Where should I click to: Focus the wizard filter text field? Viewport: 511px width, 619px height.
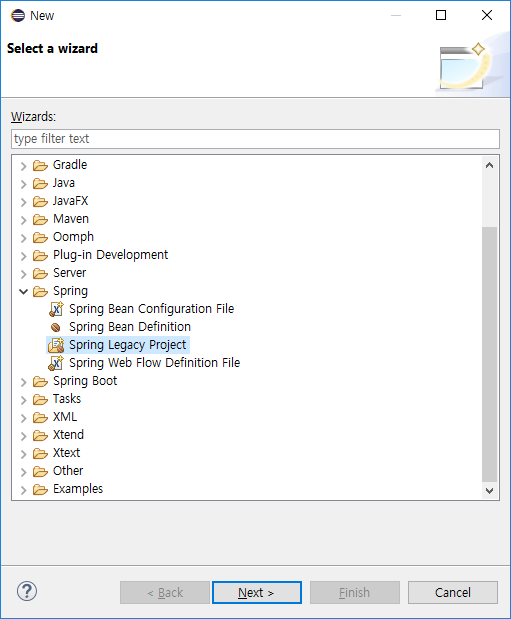255,139
